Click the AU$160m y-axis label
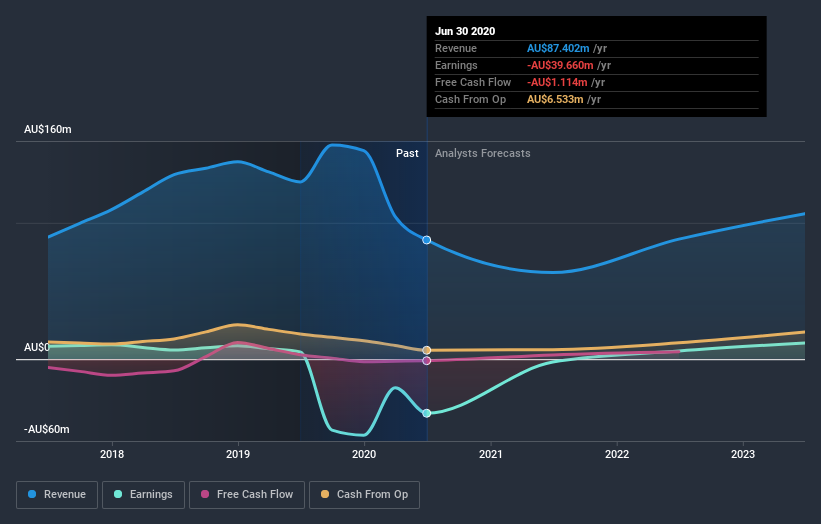This screenshot has height=524, width=821. pos(48,129)
